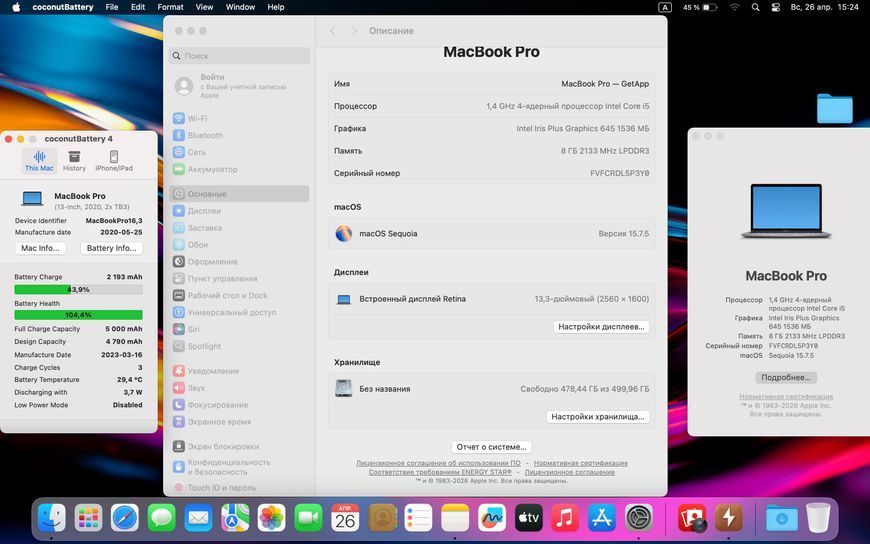This screenshot has height=544, width=870.
Task: Open Finder from the Dock
Action: [52, 518]
